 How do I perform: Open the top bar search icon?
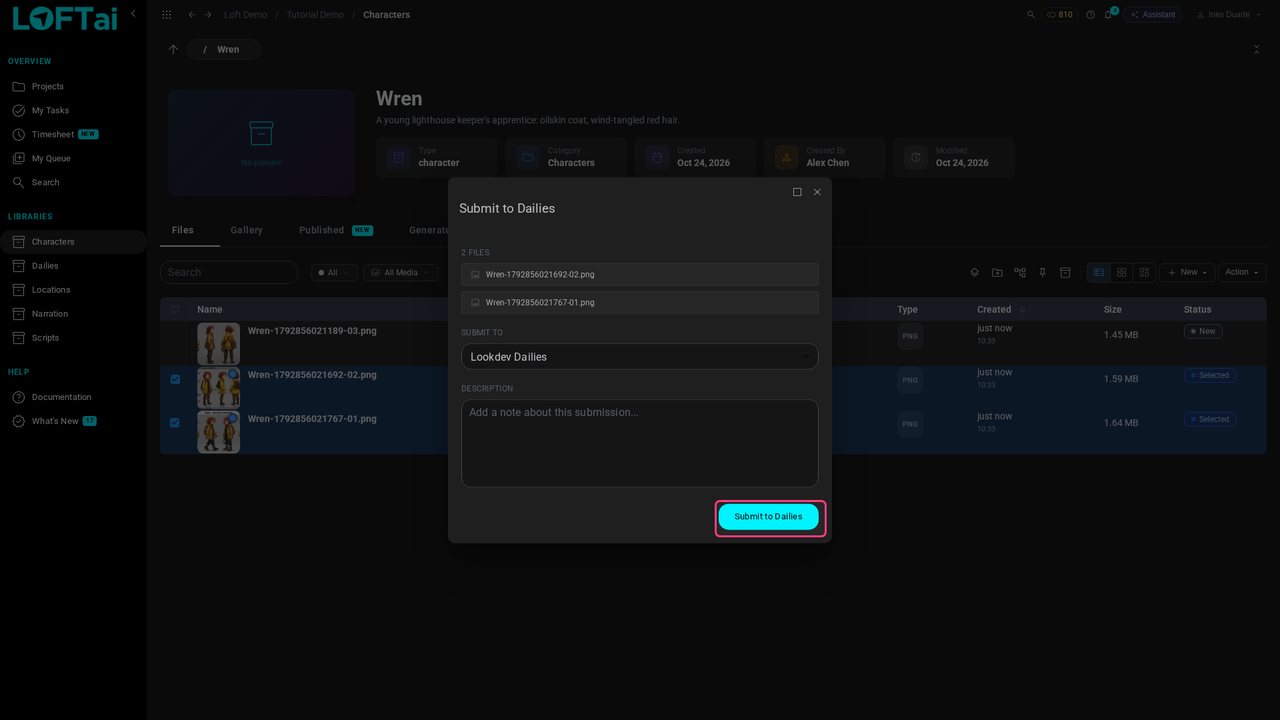(x=1032, y=15)
